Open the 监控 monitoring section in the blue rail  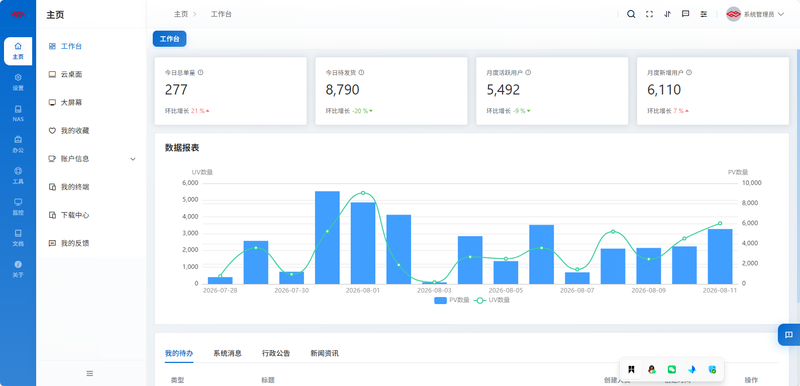18,207
